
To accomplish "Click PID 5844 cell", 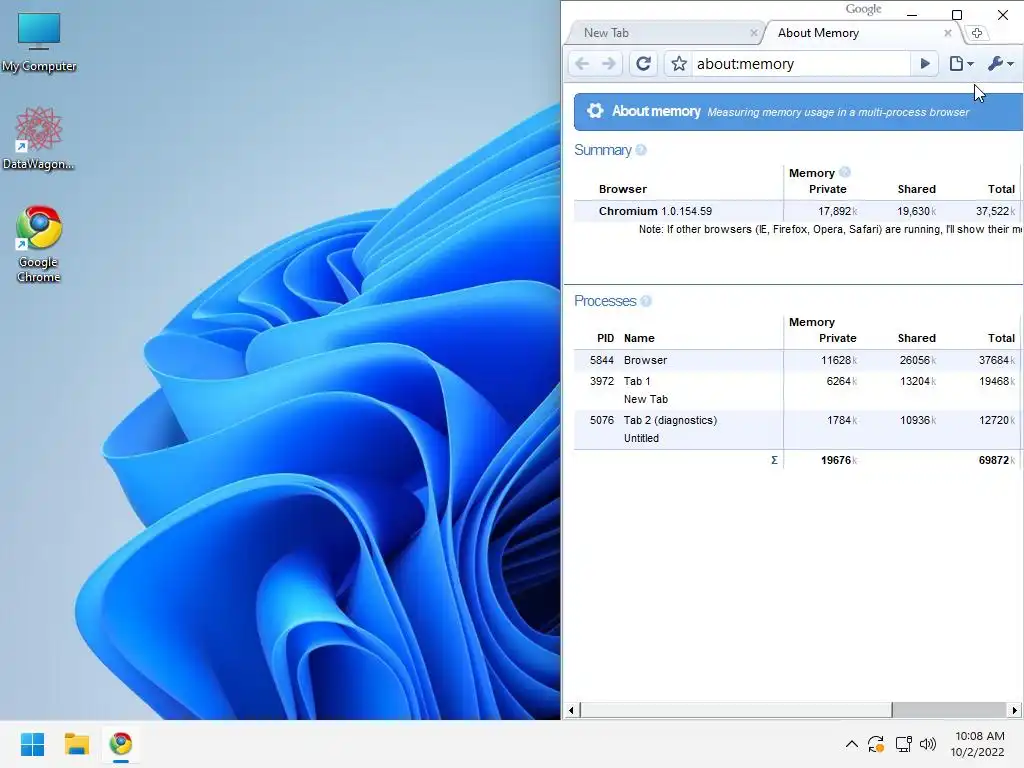I will tap(601, 360).
